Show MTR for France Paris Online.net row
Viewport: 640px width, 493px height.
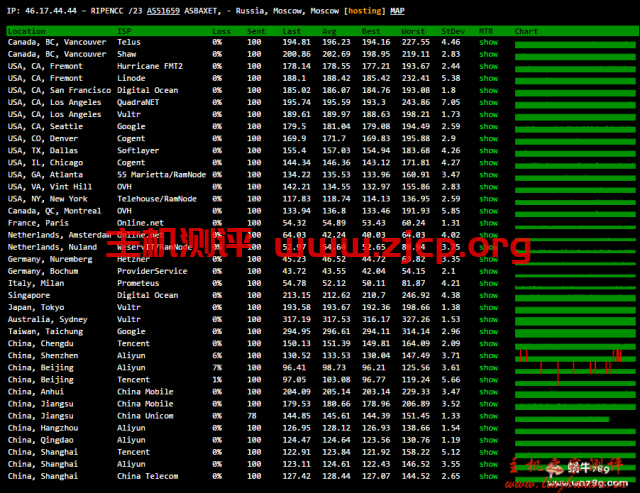(489, 223)
